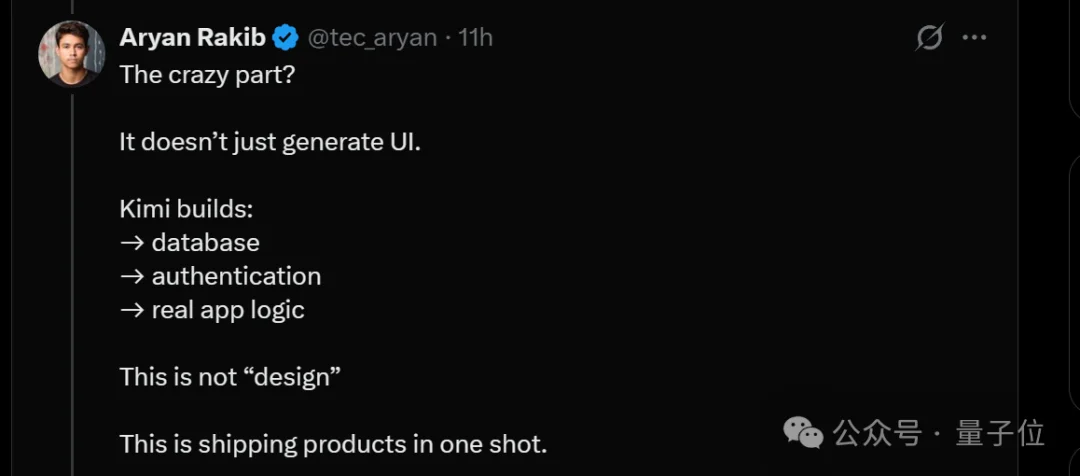Click the Aryan Rakib display name
Image resolution: width=1080 pixels, height=476 pixels.
coord(193,38)
